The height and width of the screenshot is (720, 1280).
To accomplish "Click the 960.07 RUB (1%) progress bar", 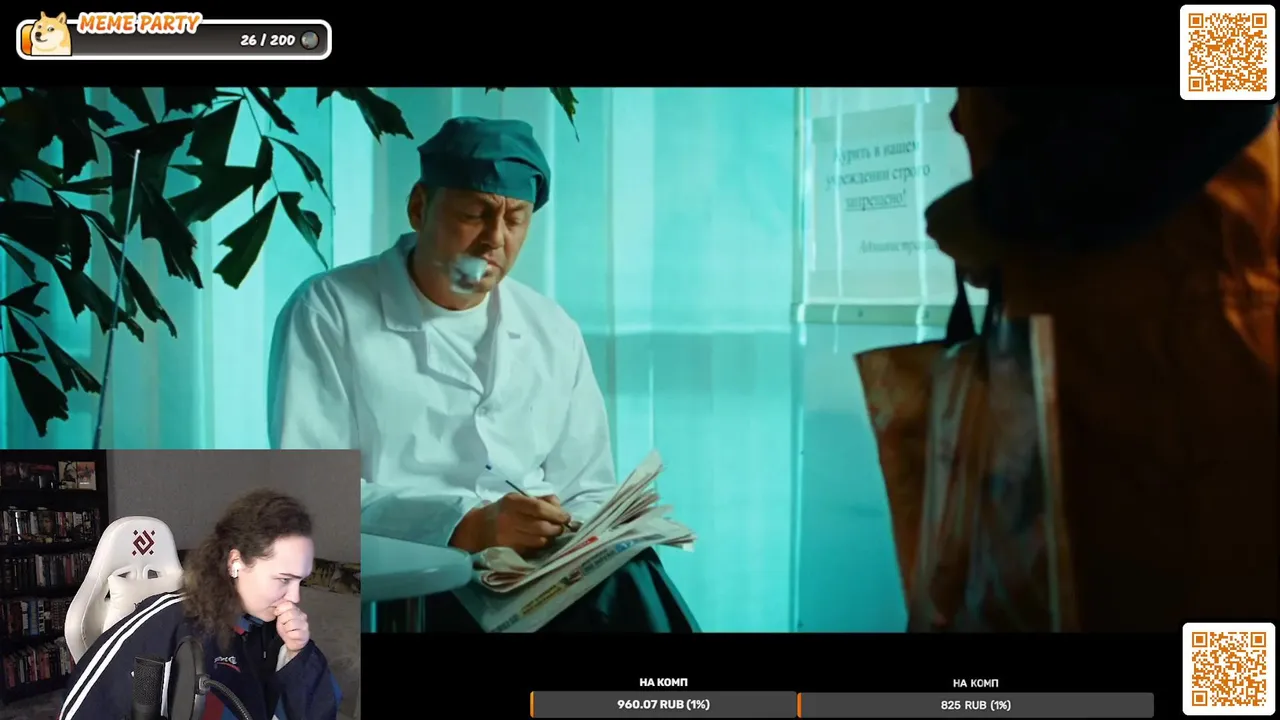I will tap(663, 705).
